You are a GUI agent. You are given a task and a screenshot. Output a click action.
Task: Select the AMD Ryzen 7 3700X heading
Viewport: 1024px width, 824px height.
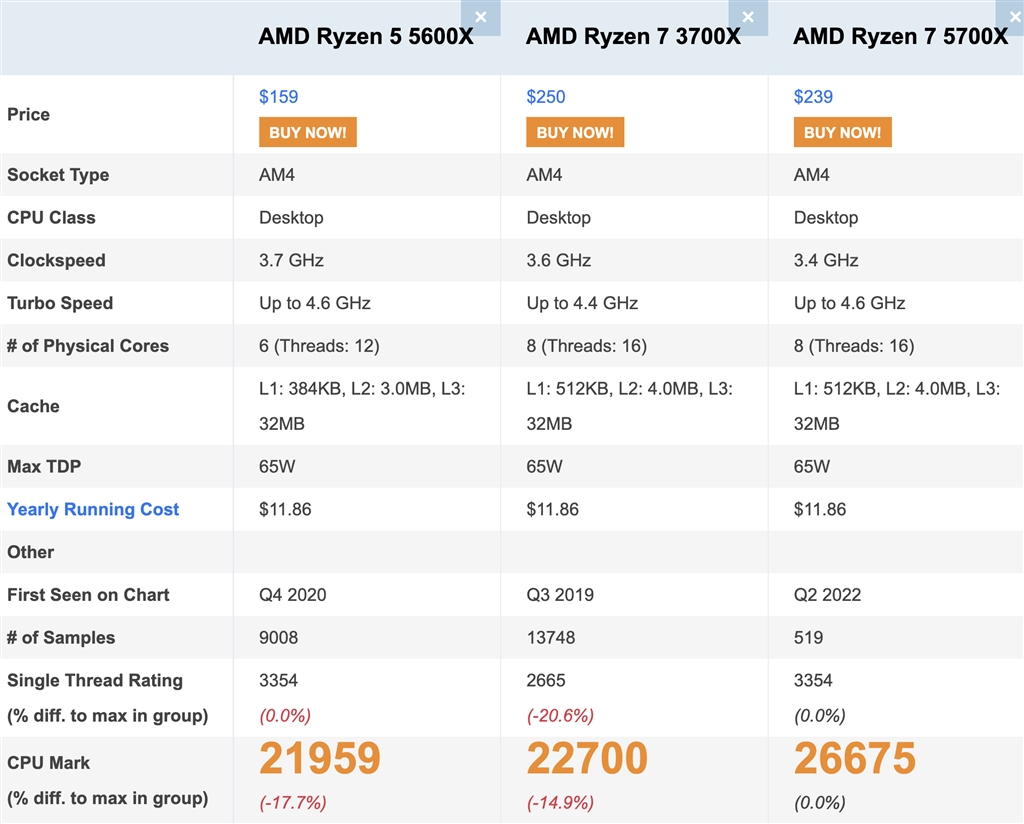click(633, 37)
